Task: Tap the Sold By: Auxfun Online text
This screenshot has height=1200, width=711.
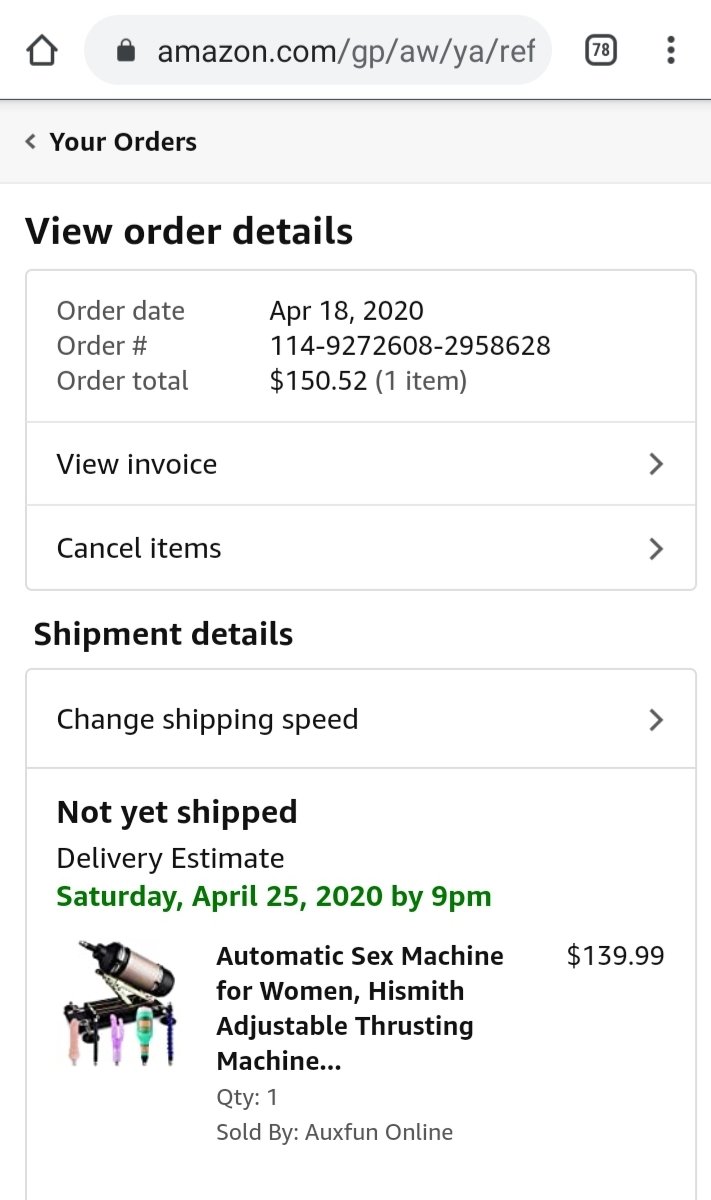Action: click(334, 1132)
